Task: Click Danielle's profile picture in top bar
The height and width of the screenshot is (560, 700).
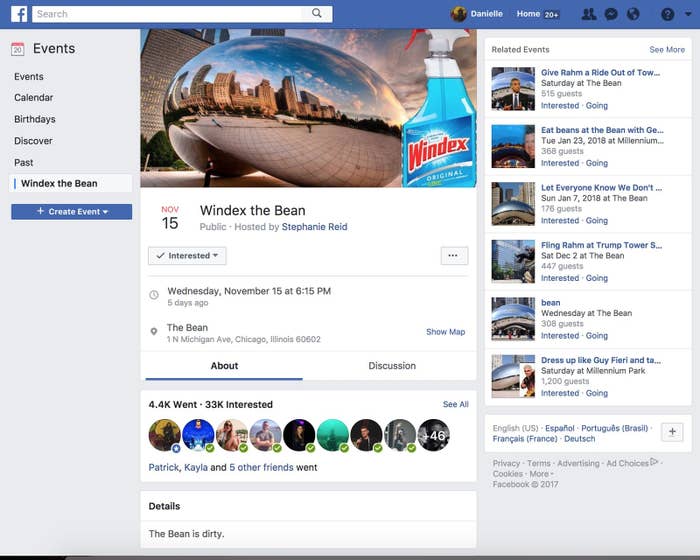Action: (x=458, y=14)
